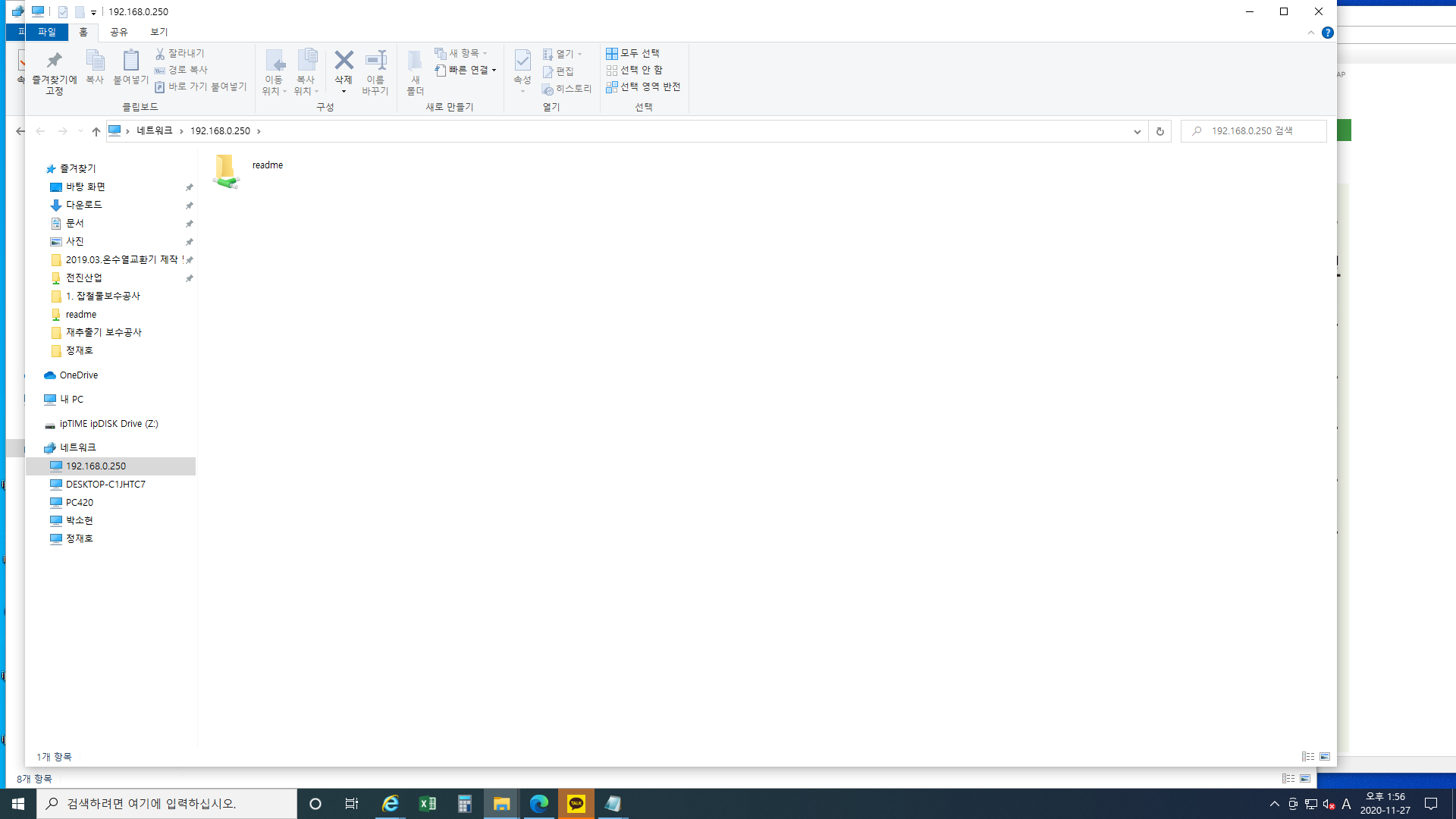Click the 네트워크 breadcrumb in the address bar
This screenshot has width=1456, height=819.
[155, 131]
